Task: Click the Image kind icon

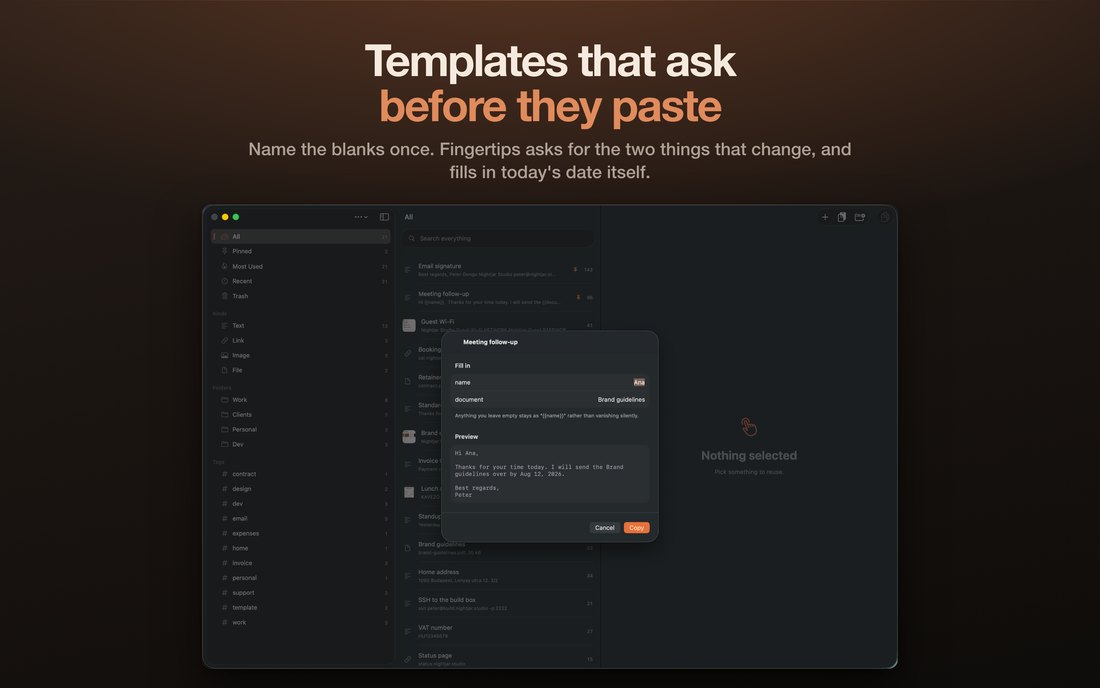Action: click(x=224, y=356)
